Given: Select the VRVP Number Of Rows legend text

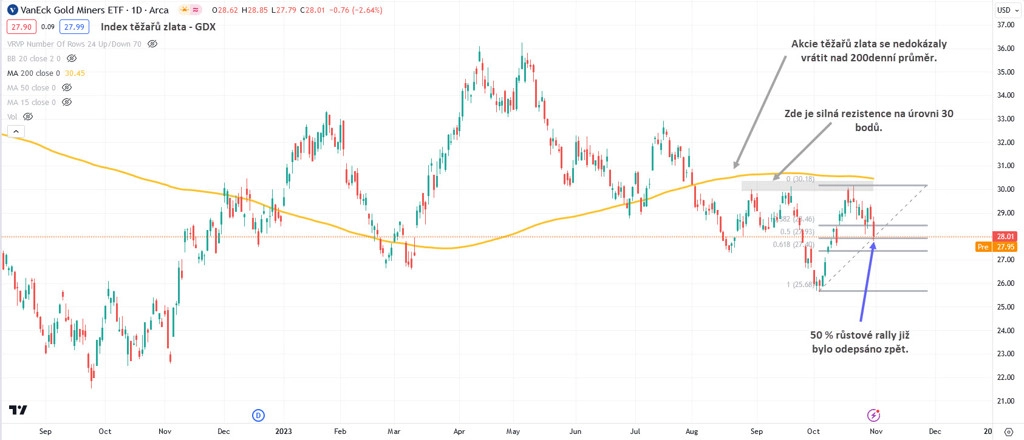Looking at the screenshot, I should [x=76, y=44].
